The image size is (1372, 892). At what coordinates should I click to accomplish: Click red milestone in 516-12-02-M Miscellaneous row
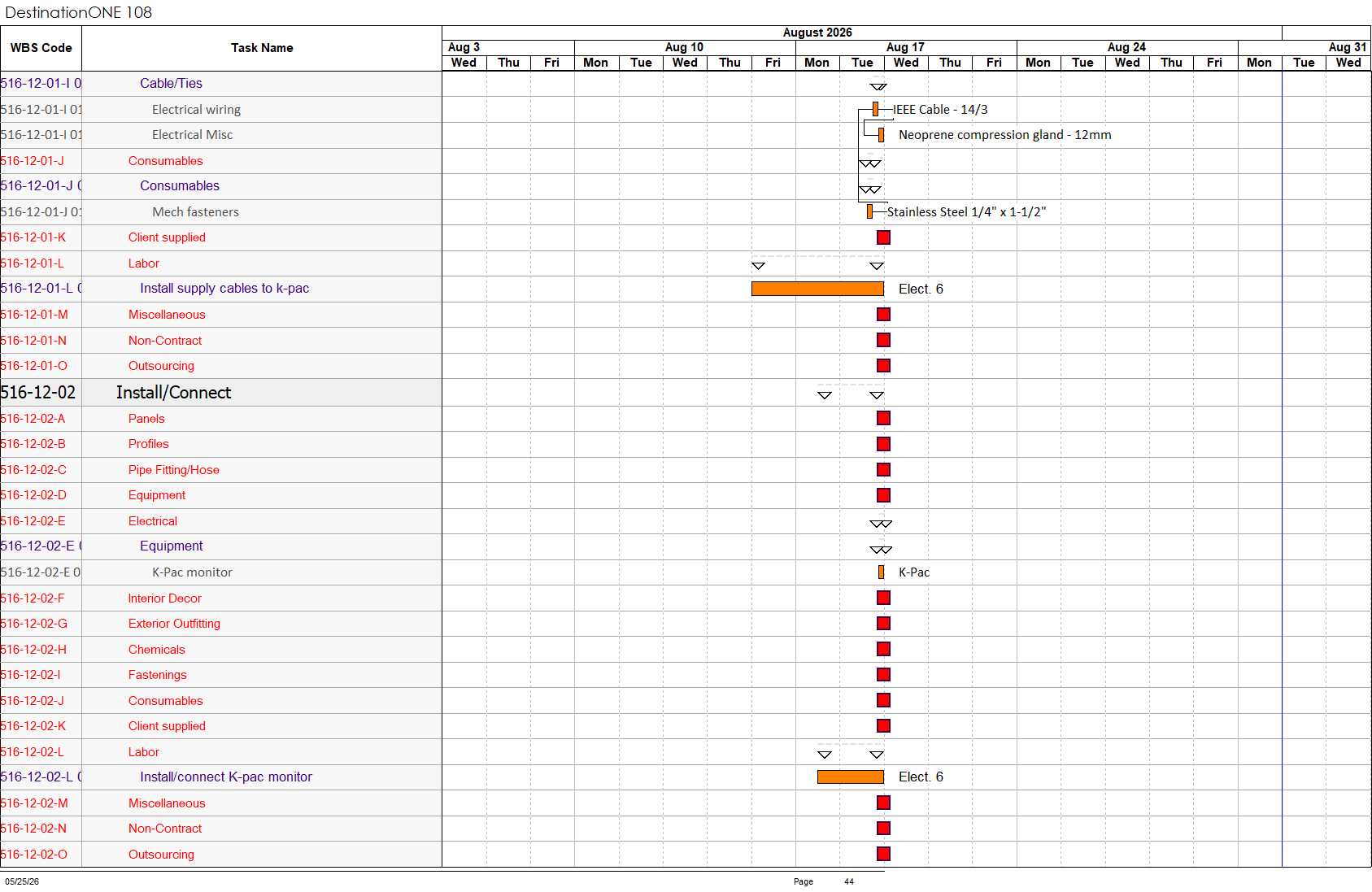(883, 803)
